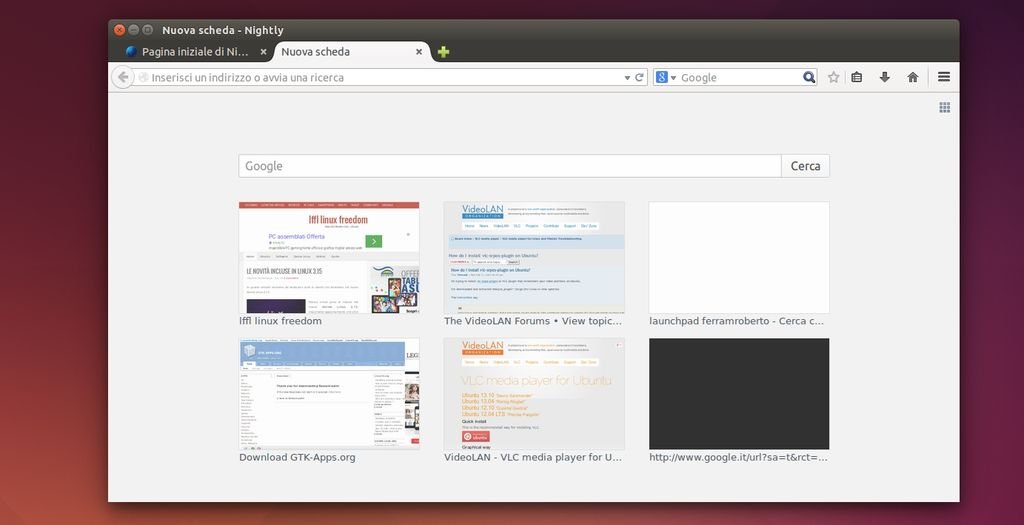
Task: Click the page Google search field
Action: tap(510, 166)
